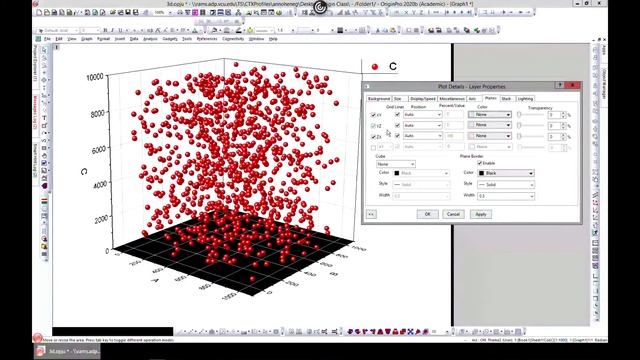Switch to the Background tab
Screen dimensions: 640x360
point(379,99)
